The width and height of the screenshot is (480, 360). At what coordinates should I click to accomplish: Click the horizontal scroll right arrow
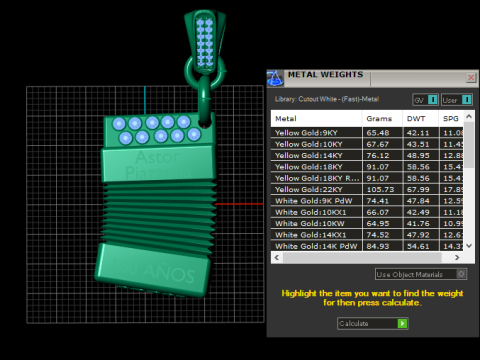[x=457, y=257]
